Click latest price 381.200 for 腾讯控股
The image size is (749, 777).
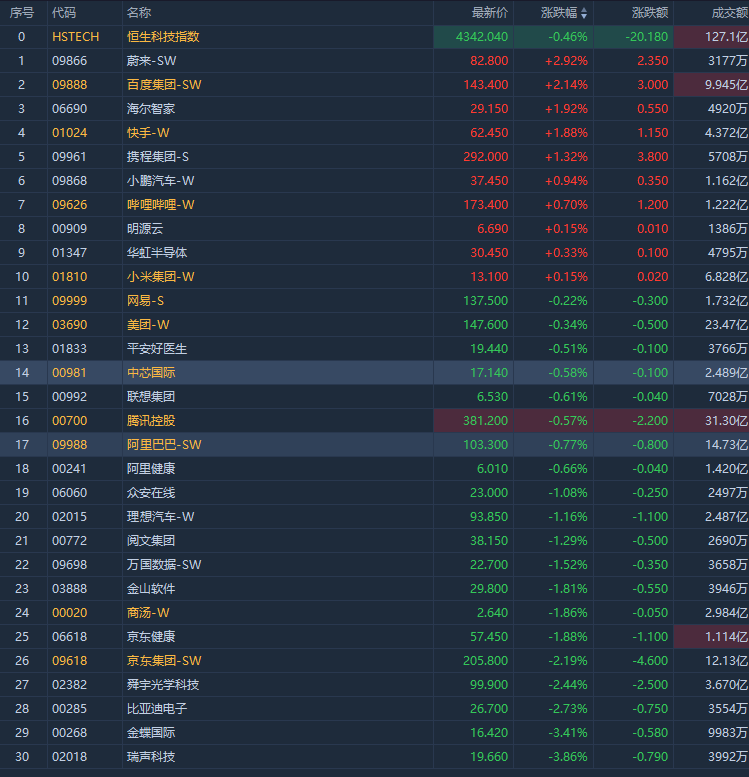pos(485,421)
